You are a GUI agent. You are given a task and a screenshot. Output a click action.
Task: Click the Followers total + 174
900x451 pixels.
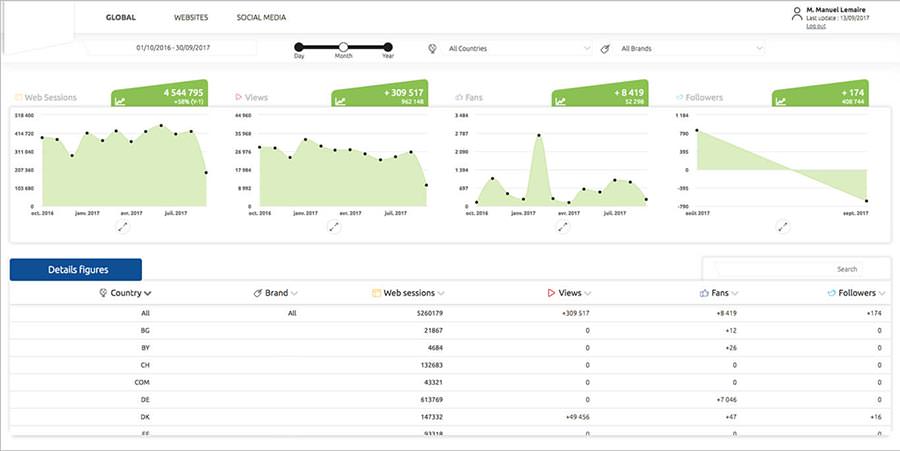click(x=853, y=92)
